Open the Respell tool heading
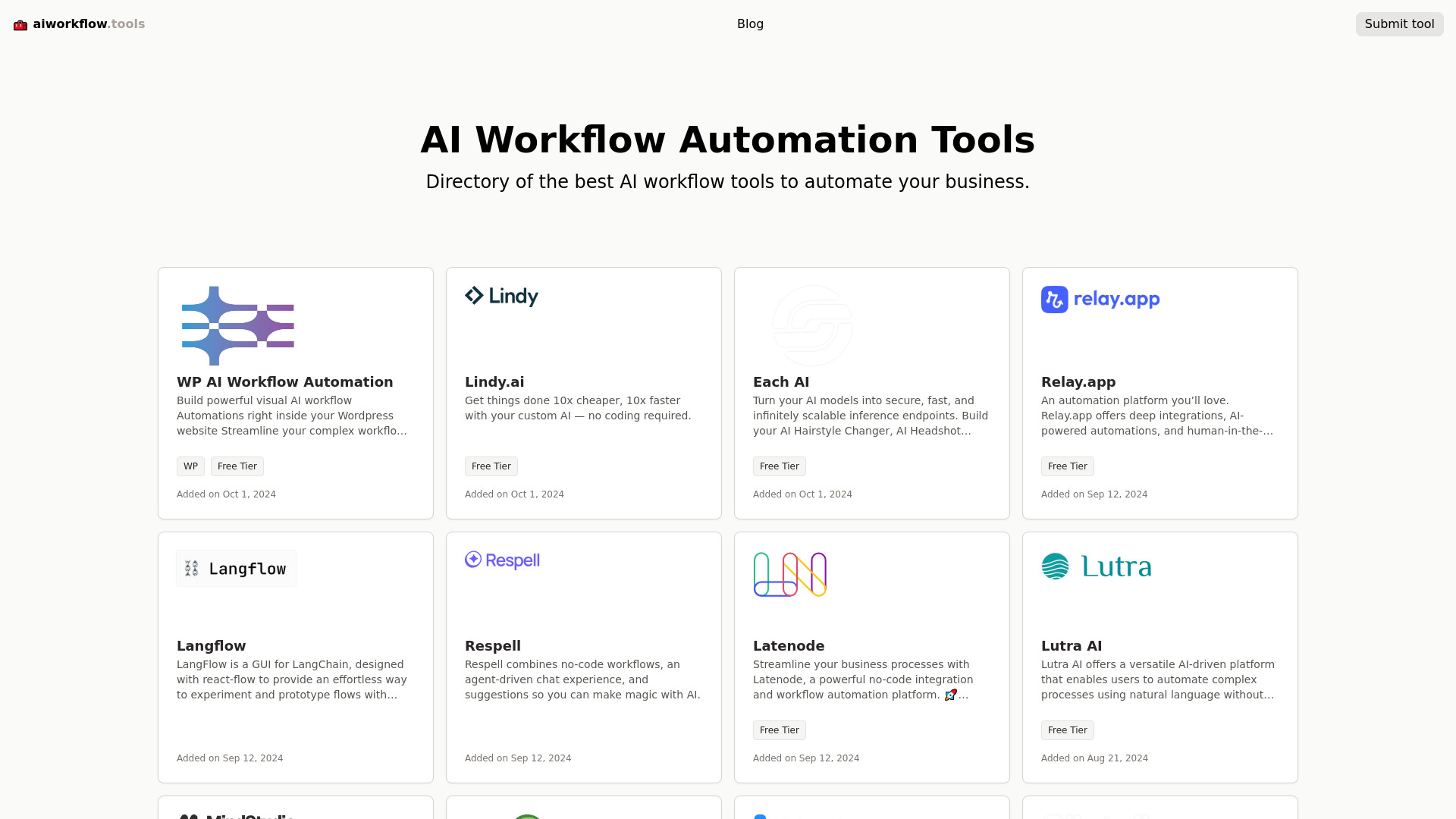 [492, 645]
